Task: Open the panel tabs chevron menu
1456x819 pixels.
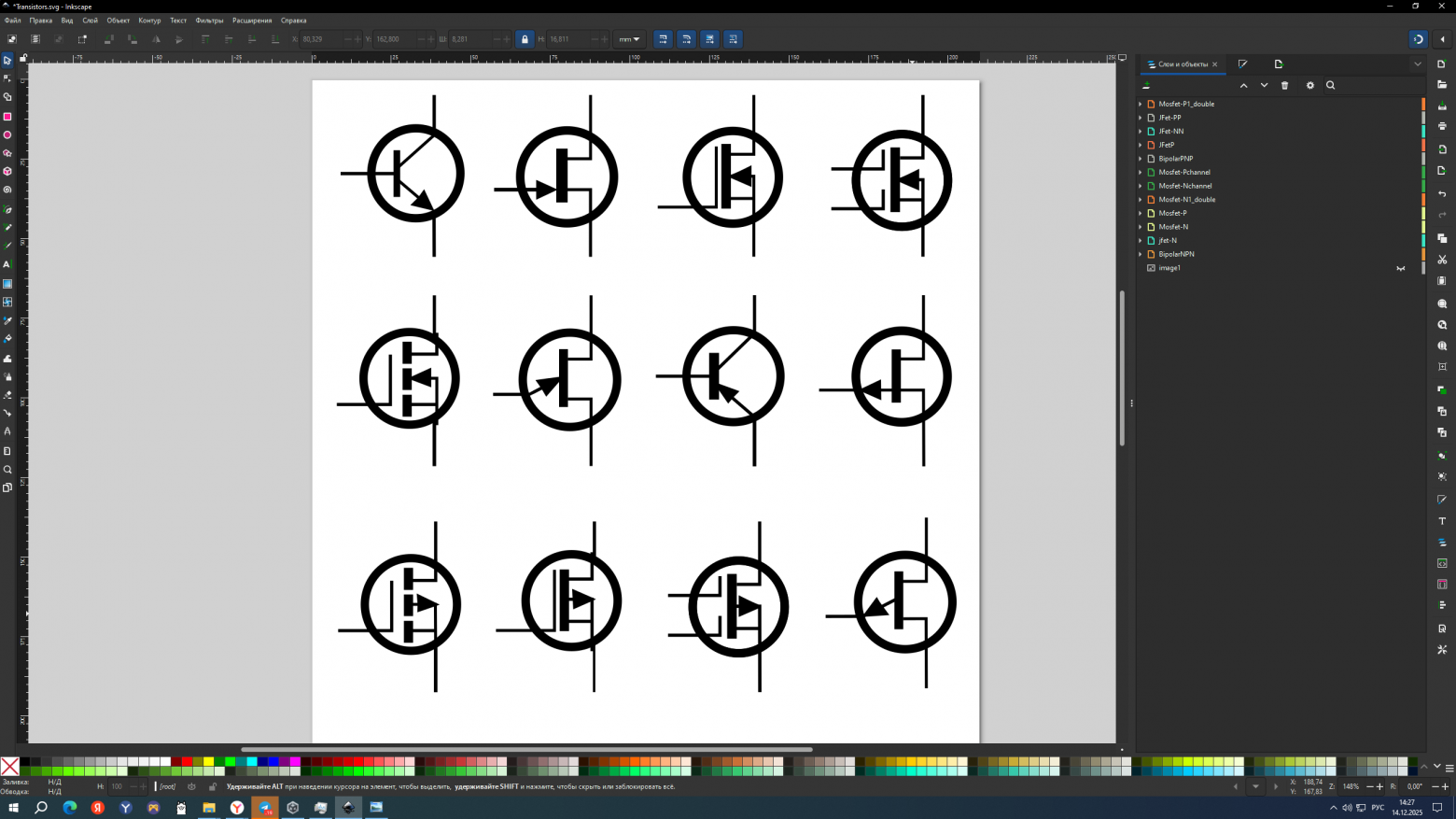Action: [1418, 64]
